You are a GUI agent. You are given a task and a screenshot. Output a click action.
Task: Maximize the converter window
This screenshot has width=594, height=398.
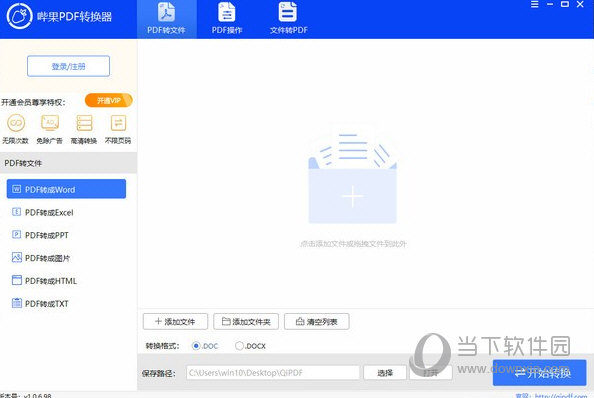coord(565,5)
